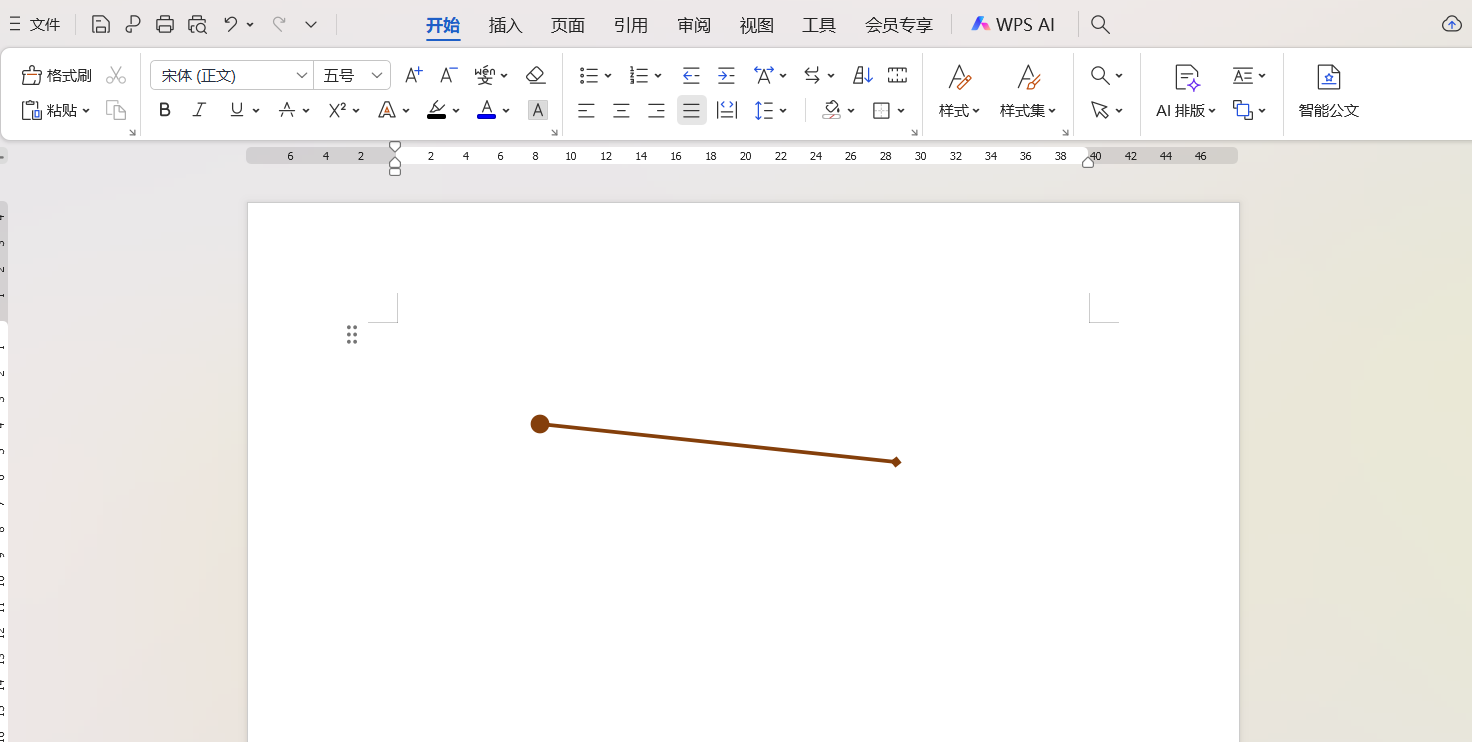Select the arrow line shape in the document
This screenshot has height=742, width=1472.
[x=718, y=442]
